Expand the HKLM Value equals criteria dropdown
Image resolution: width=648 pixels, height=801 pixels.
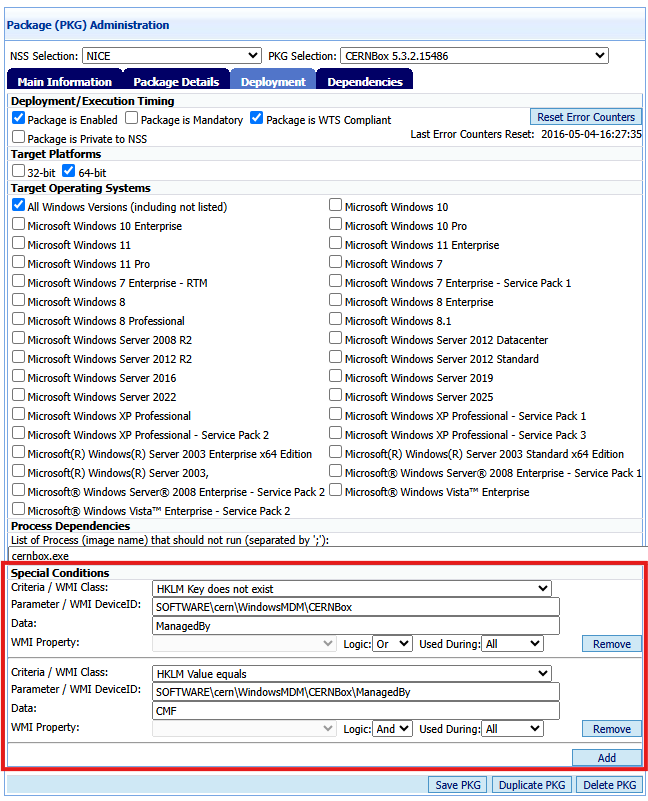[351, 674]
